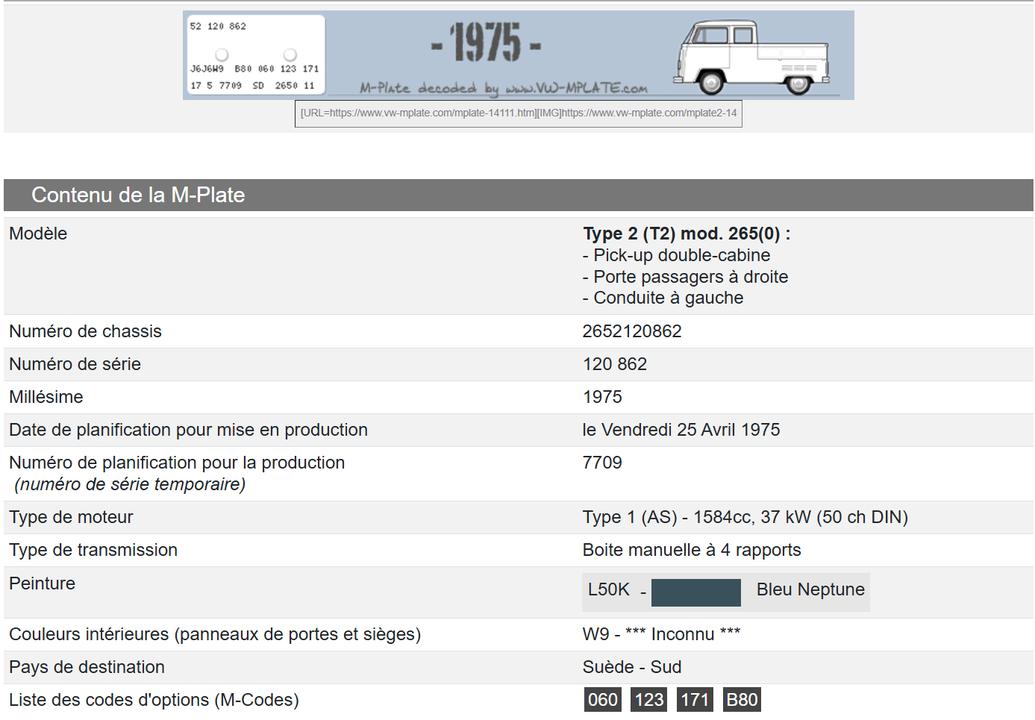Click the L50K paint code
Image resolution: width=1035 pixels, height=720 pixels.
[x=609, y=590]
